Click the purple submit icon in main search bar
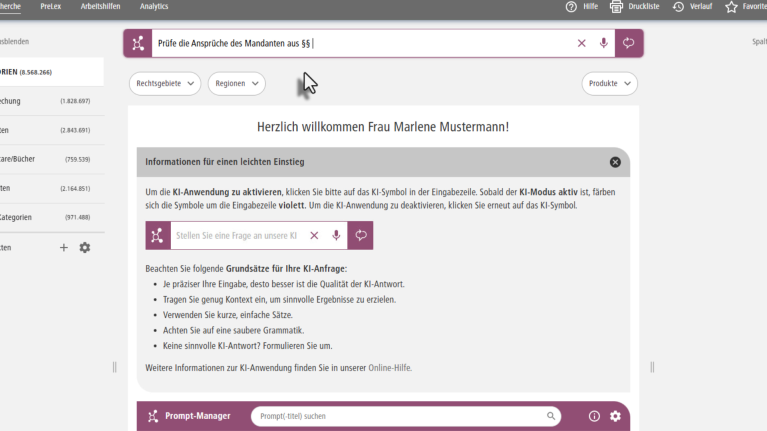 (629, 43)
